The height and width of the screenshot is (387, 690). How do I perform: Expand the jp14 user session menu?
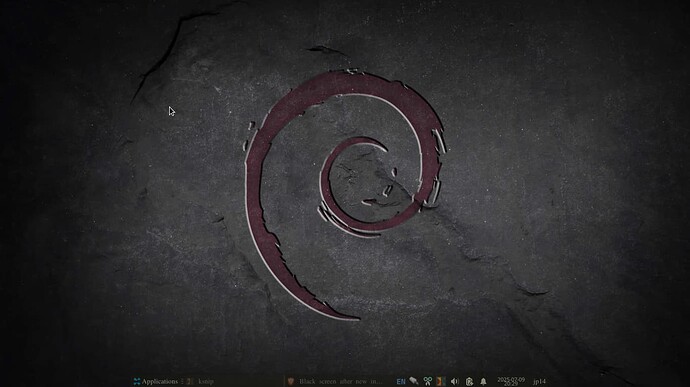point(539,381)
